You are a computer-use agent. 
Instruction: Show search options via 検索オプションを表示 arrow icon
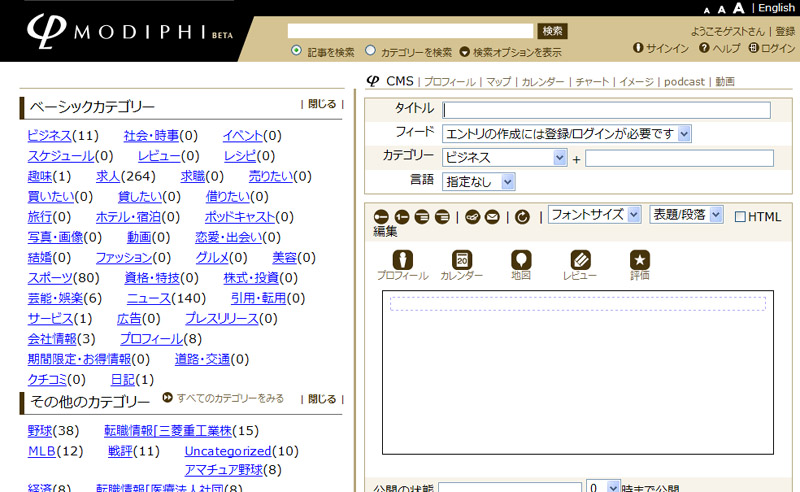pos(464,52)
